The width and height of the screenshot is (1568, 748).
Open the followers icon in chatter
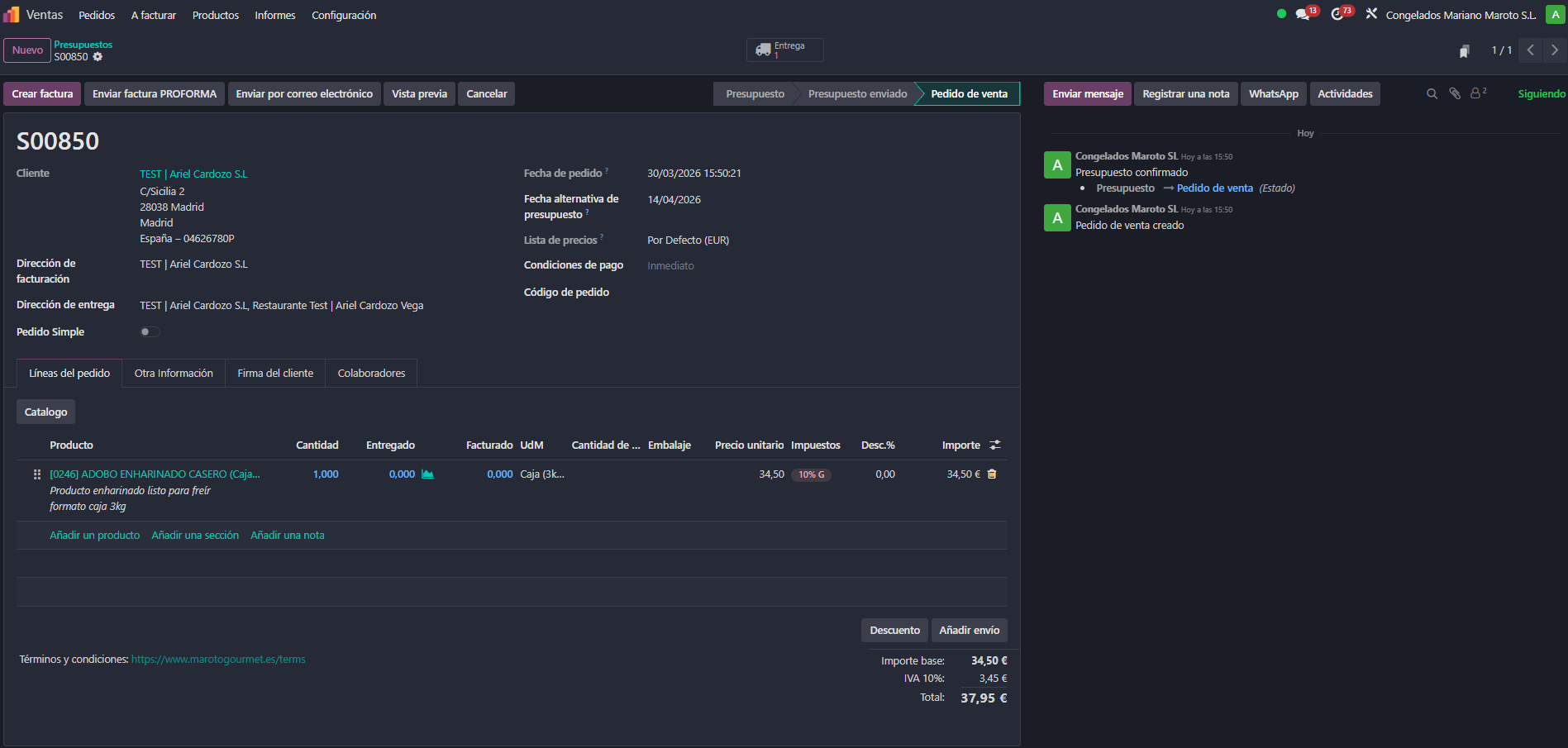[x=1476, y=94]
